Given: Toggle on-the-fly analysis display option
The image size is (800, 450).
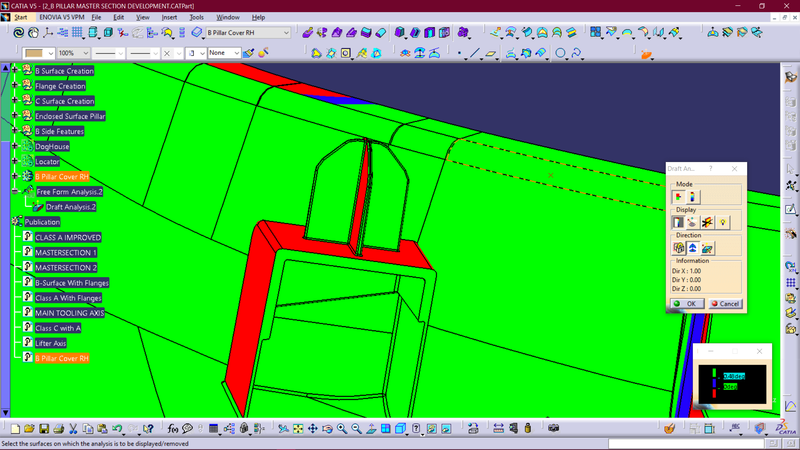Looking at the screenshot, I should point(692,222).
